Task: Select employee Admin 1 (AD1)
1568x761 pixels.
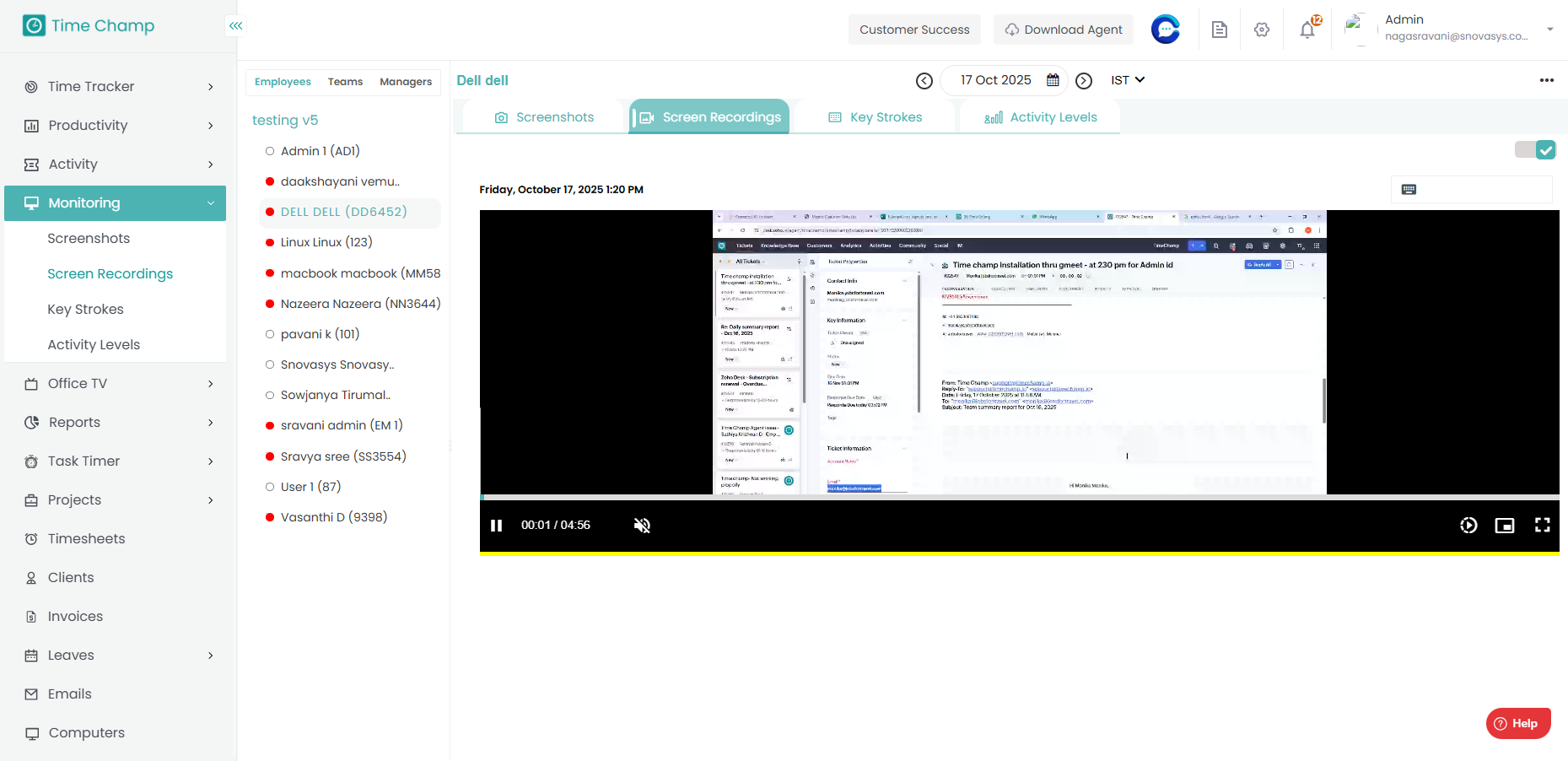Action: 320,151
